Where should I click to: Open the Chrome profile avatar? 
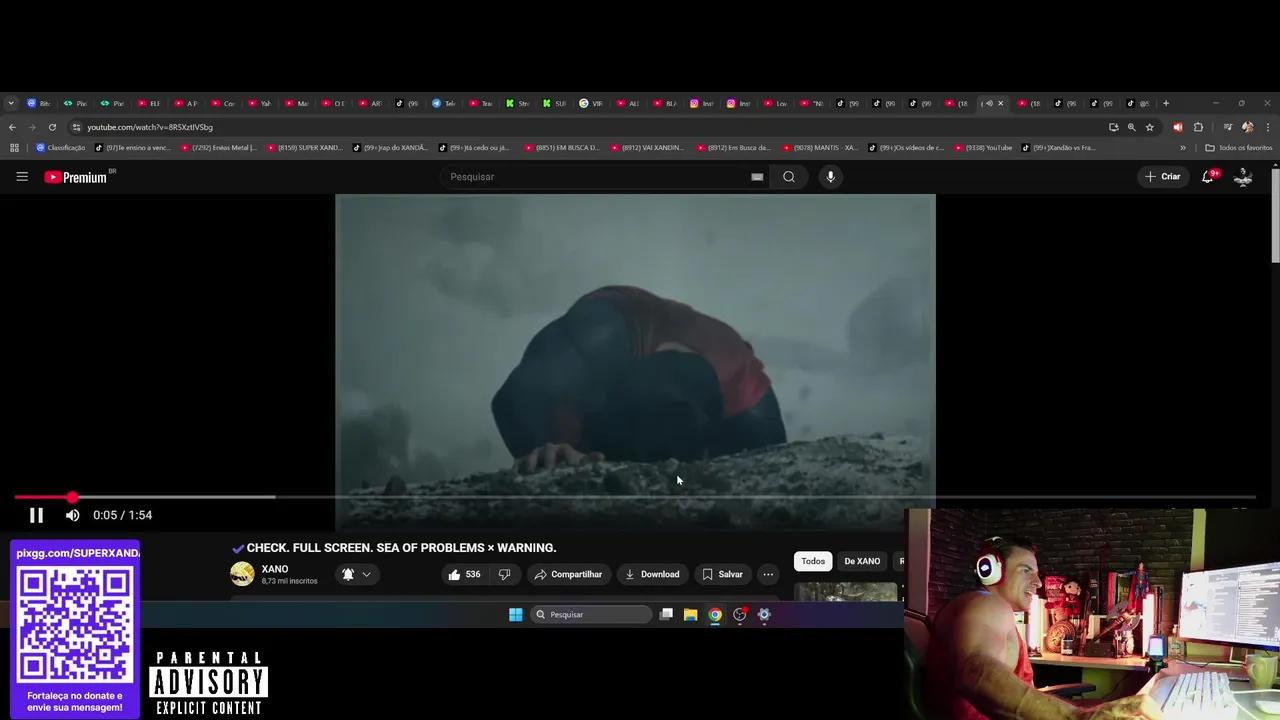[x=1247, y=127]
